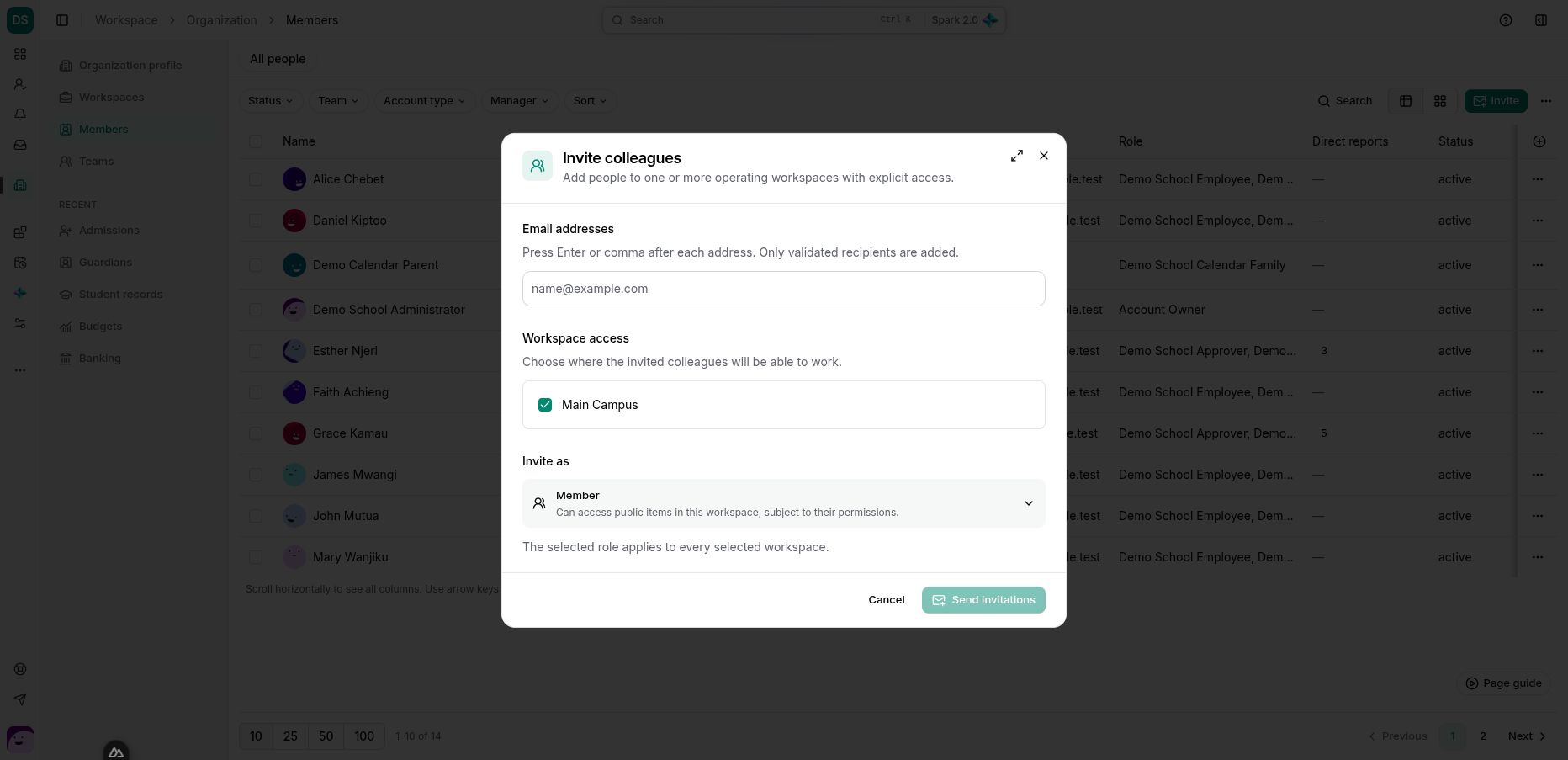Select the Esther Njeri row checkbox

point(256,351)
